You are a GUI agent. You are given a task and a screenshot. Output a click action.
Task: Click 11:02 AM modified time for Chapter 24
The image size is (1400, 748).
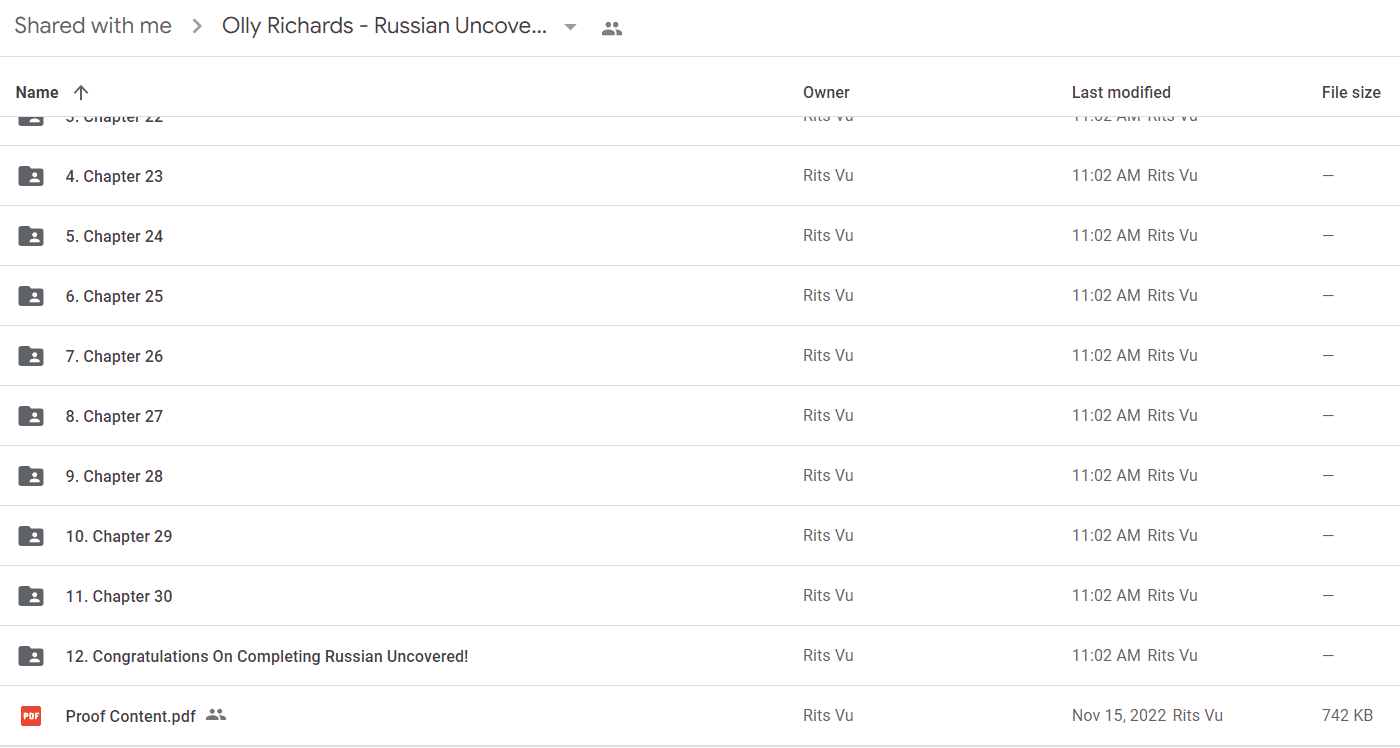click(1106, 235)
